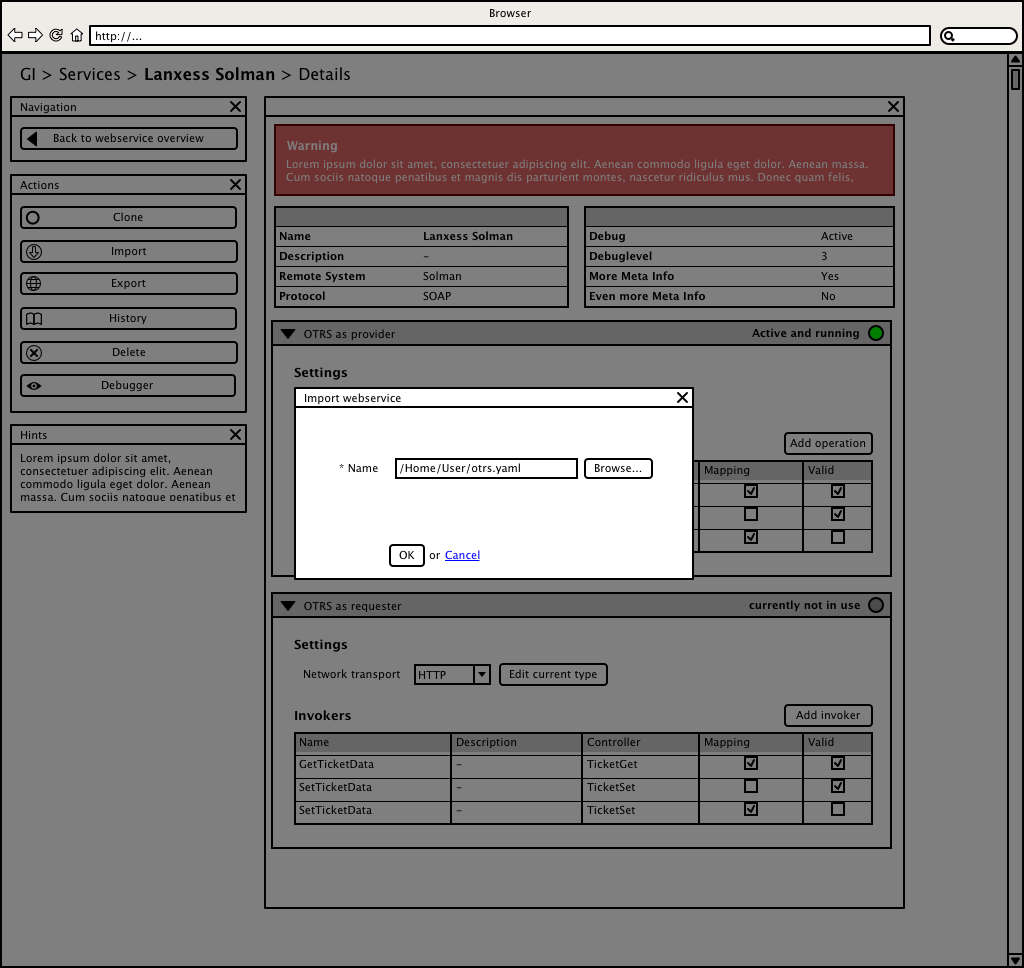Click the file Name input field
Screen dimensions: 1024x968
pyautogui.click(x=486, y=468)
